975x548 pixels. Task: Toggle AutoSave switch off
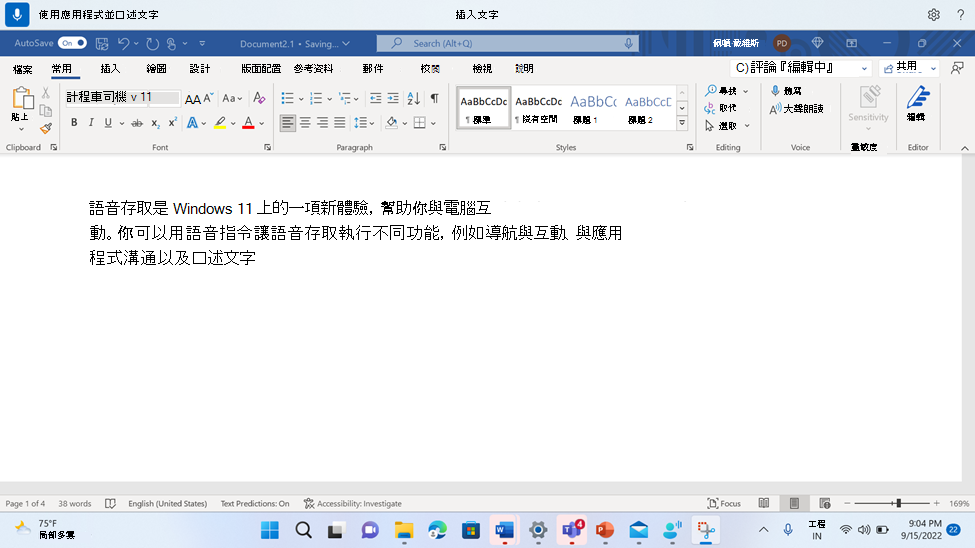[72, 43]
